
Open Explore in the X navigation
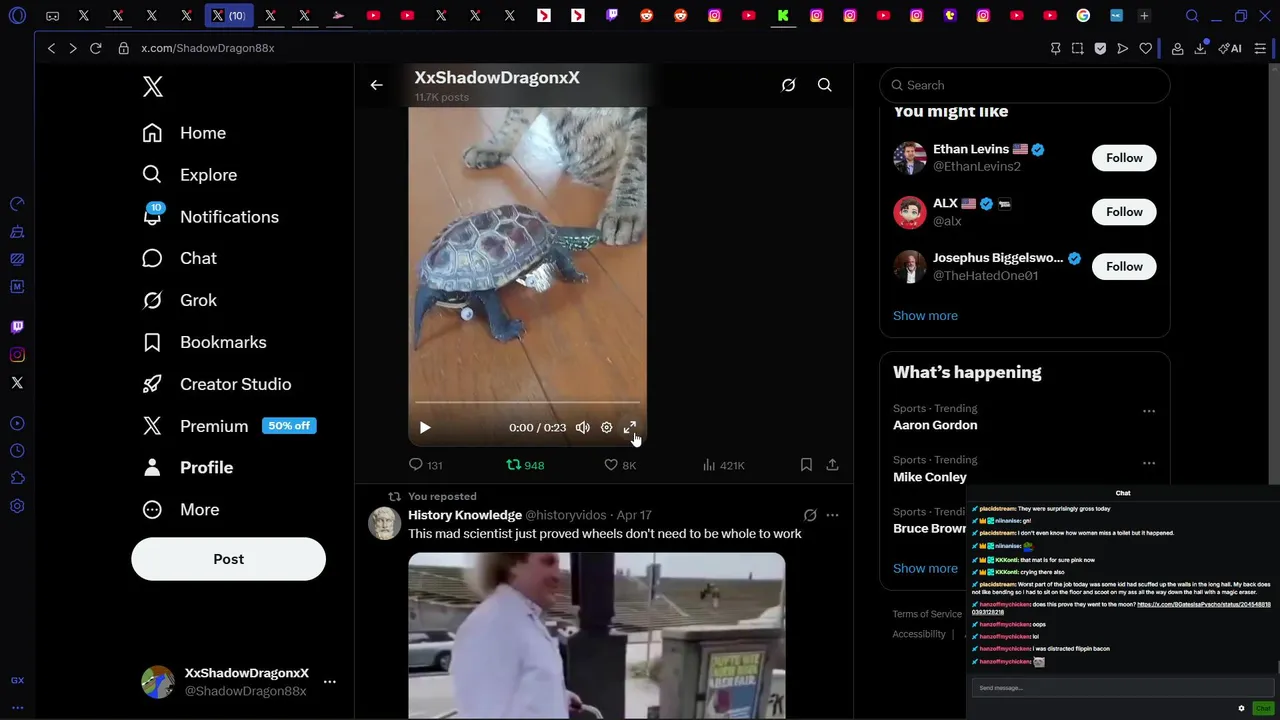click(x=189, y=175)
